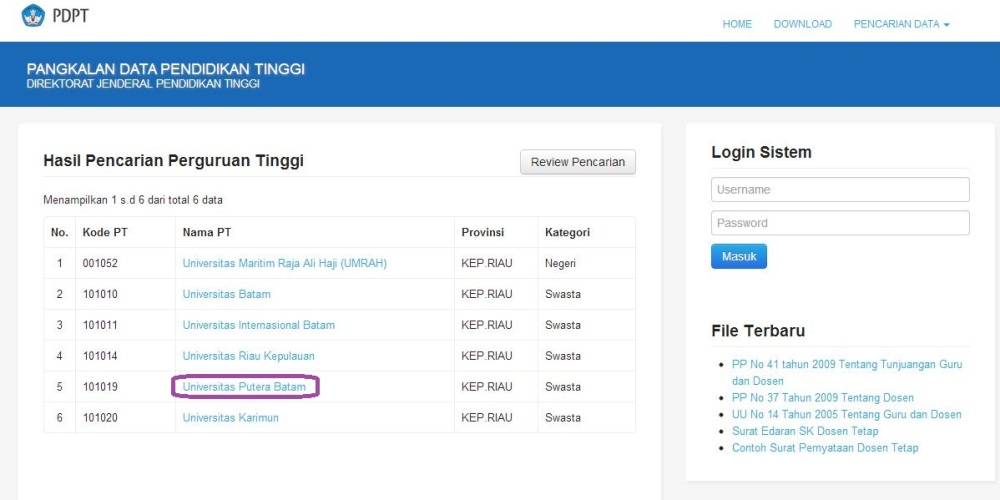Select the PDPT brand text
1000x500 pixels.
(x=71, y=16)
